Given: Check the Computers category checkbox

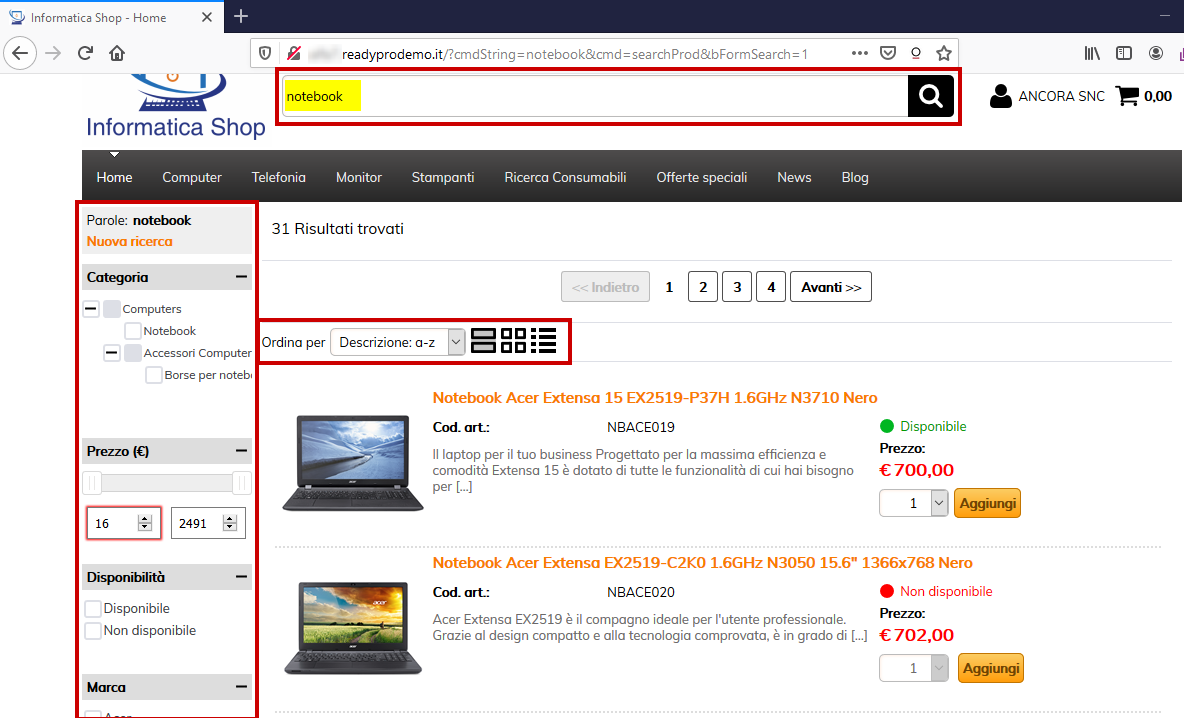Looking at the screenshot, I should [112, 309].
